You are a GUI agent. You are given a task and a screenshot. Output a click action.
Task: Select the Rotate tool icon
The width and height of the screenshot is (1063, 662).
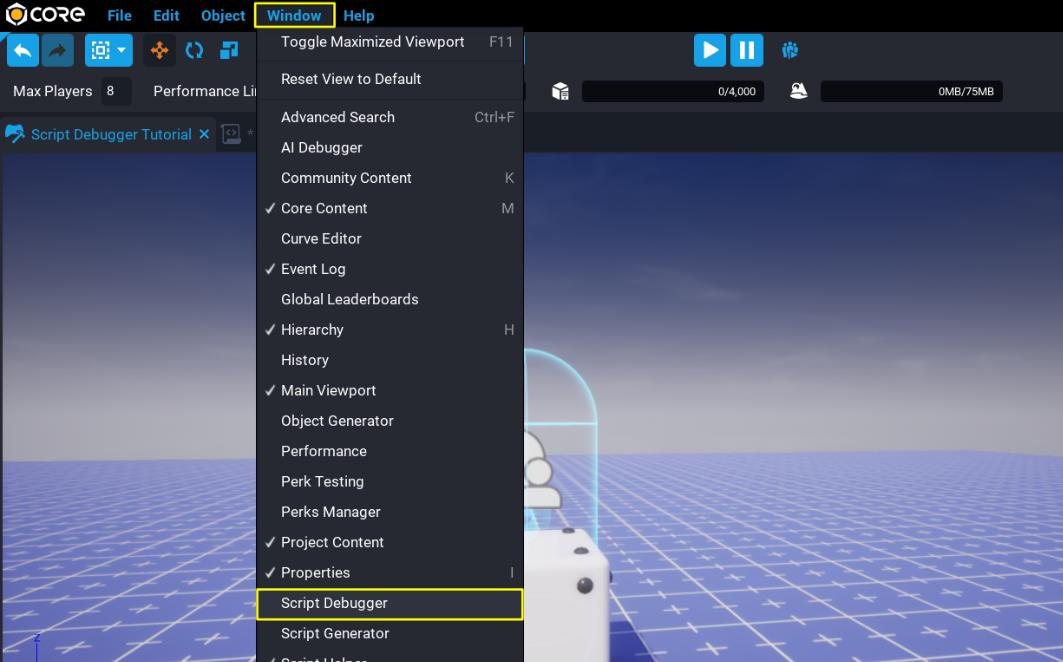194,50
